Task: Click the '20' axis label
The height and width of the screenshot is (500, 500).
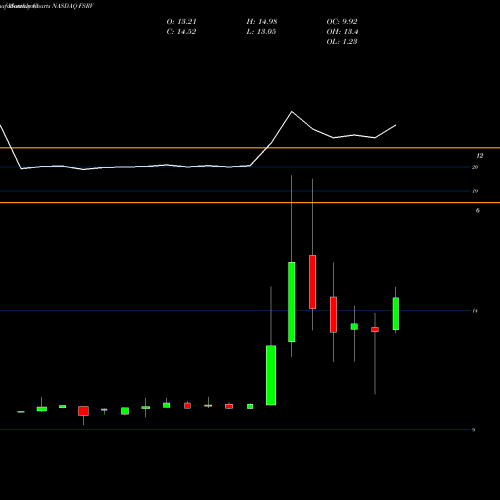Action: click(x=475, y=167)
